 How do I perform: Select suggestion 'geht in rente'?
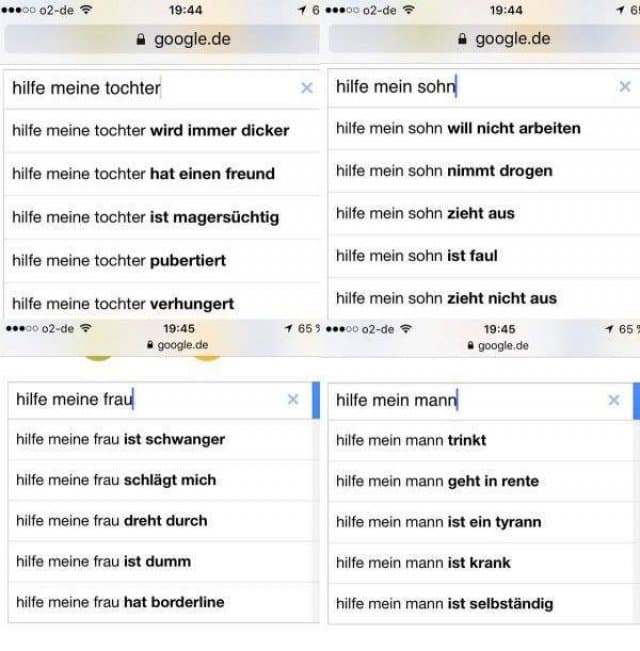tap(481, 481)
